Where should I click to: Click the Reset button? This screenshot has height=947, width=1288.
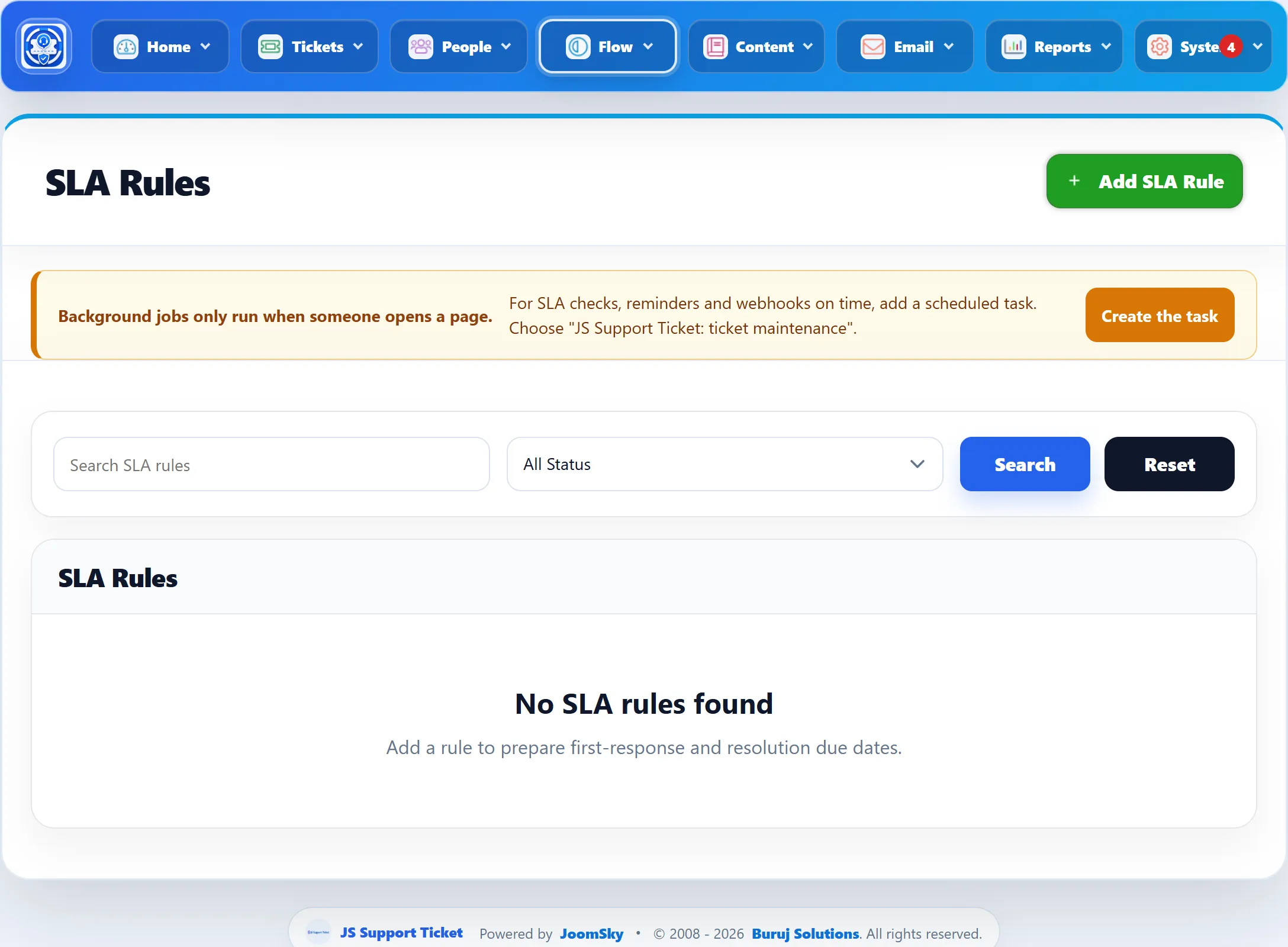tap(1169, 464)
